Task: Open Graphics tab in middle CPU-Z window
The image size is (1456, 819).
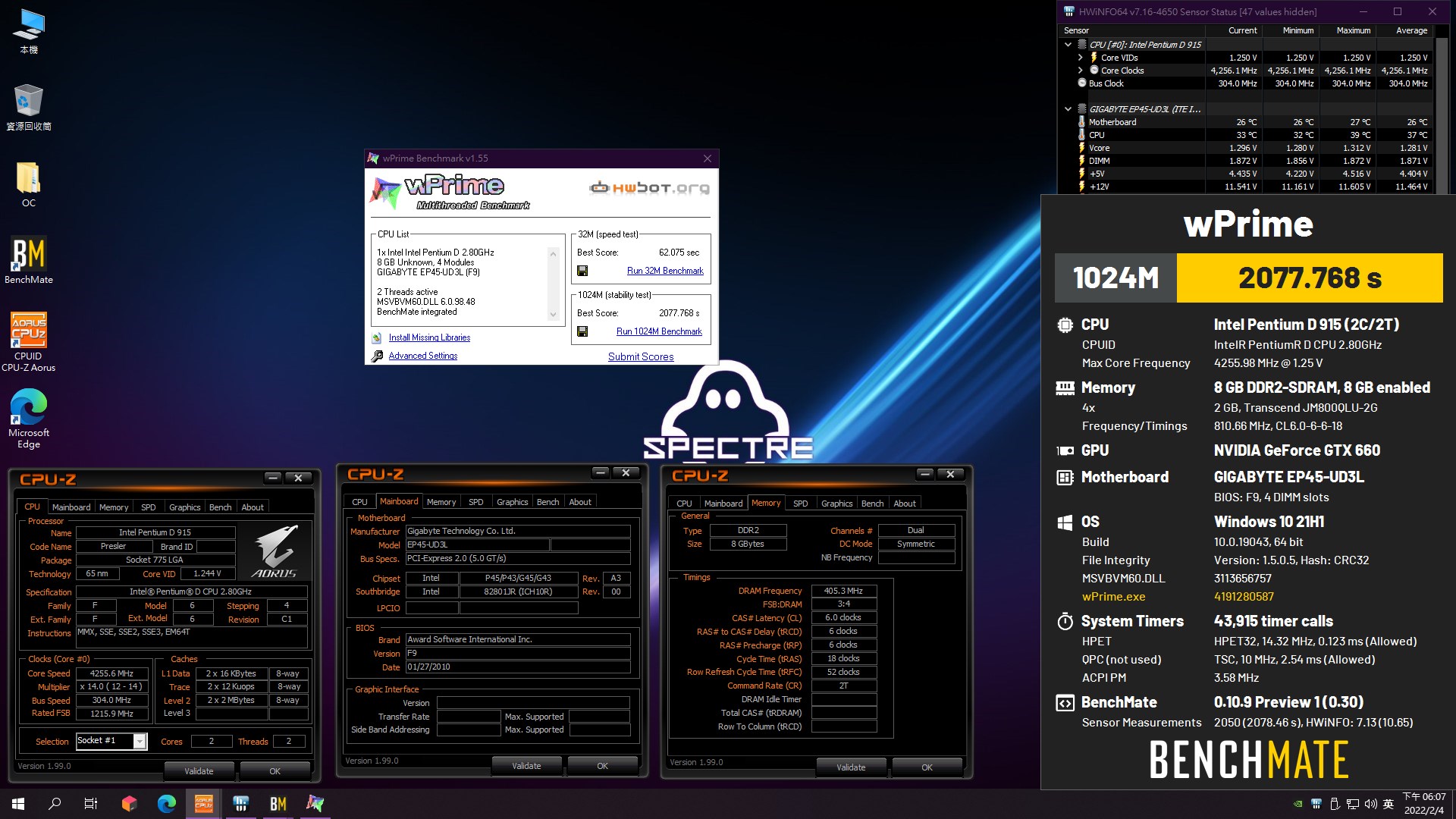Action: coord(513,502)
